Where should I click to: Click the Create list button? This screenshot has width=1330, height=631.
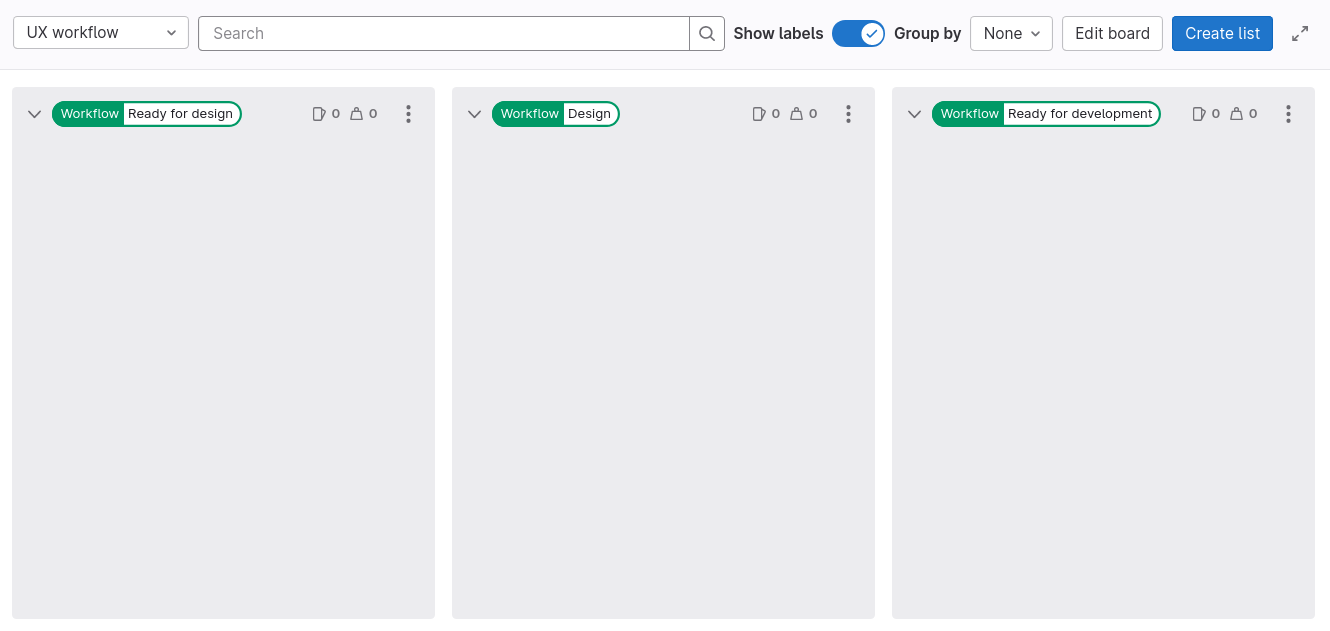(1222, 33)
